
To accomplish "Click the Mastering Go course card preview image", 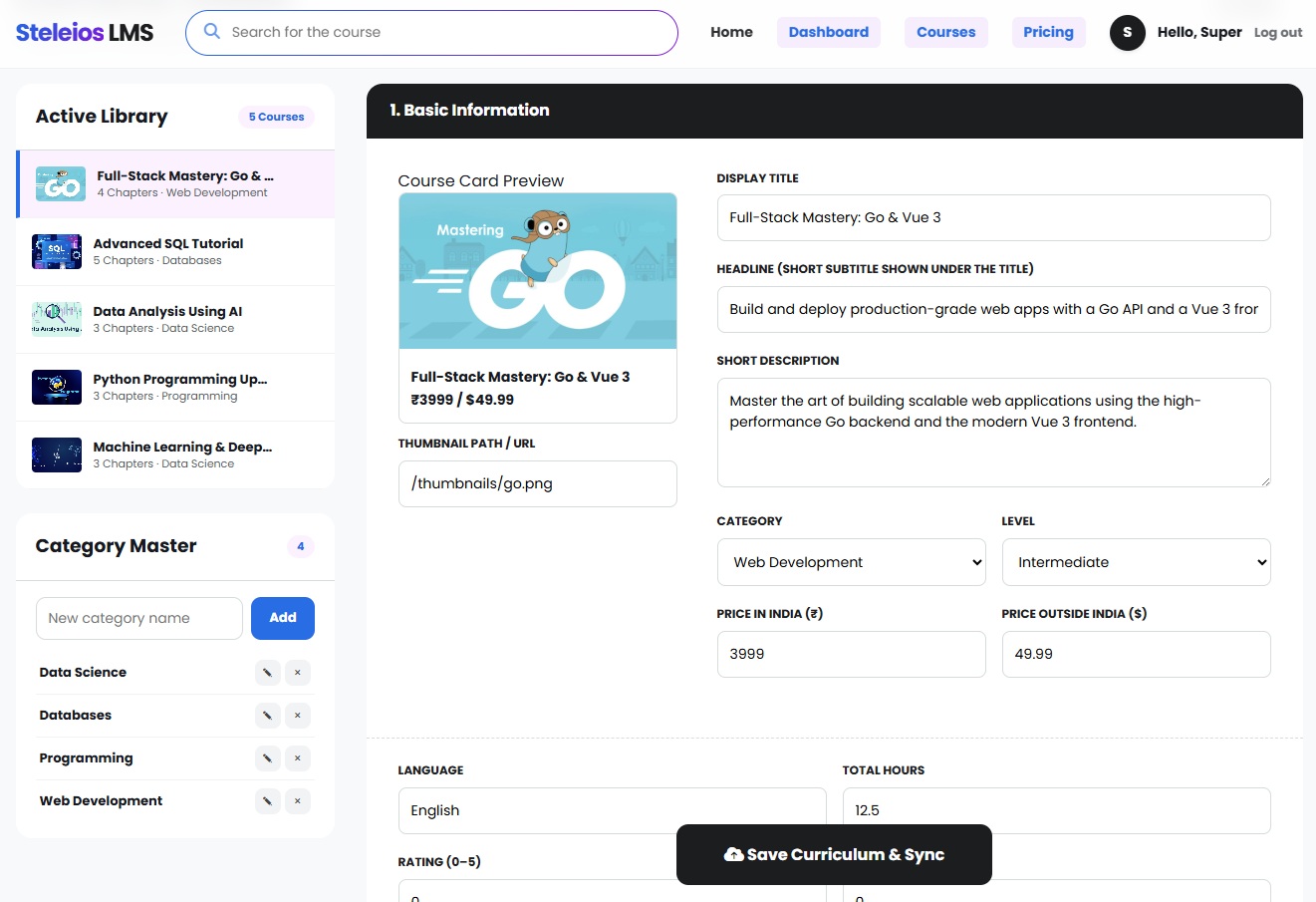I will (538, 271).
